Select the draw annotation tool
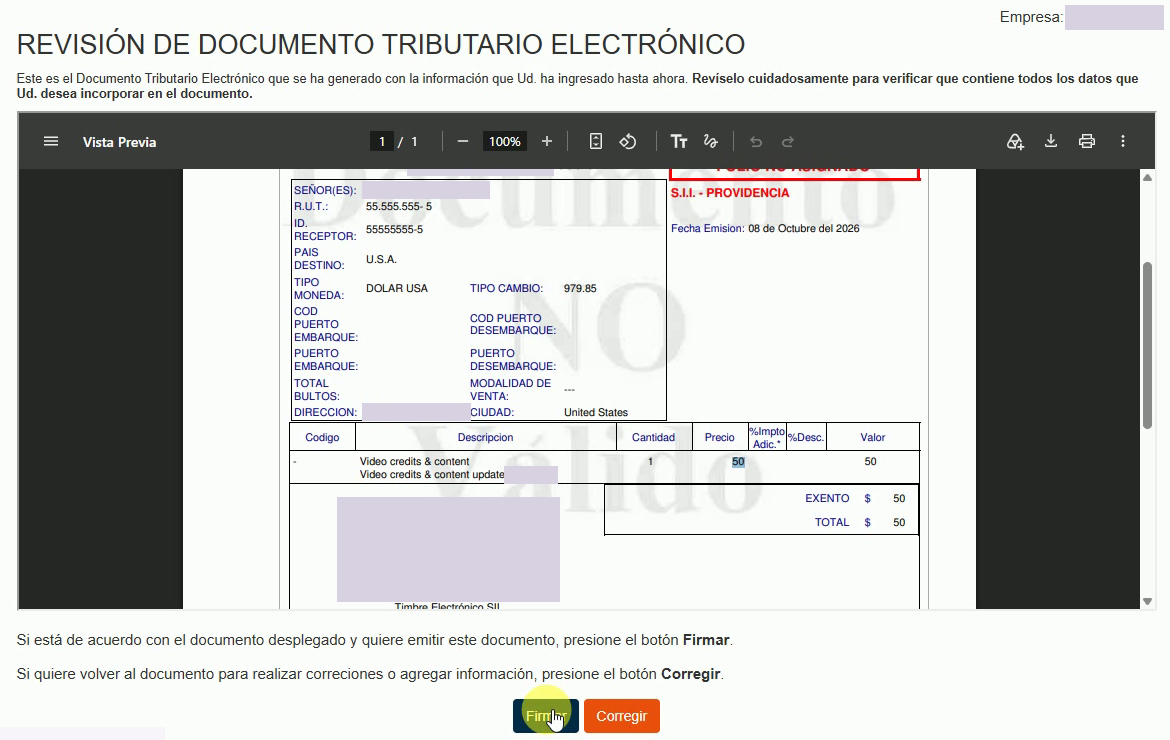The width and height of the screenshot is (1170, 740). pos(710,142)
